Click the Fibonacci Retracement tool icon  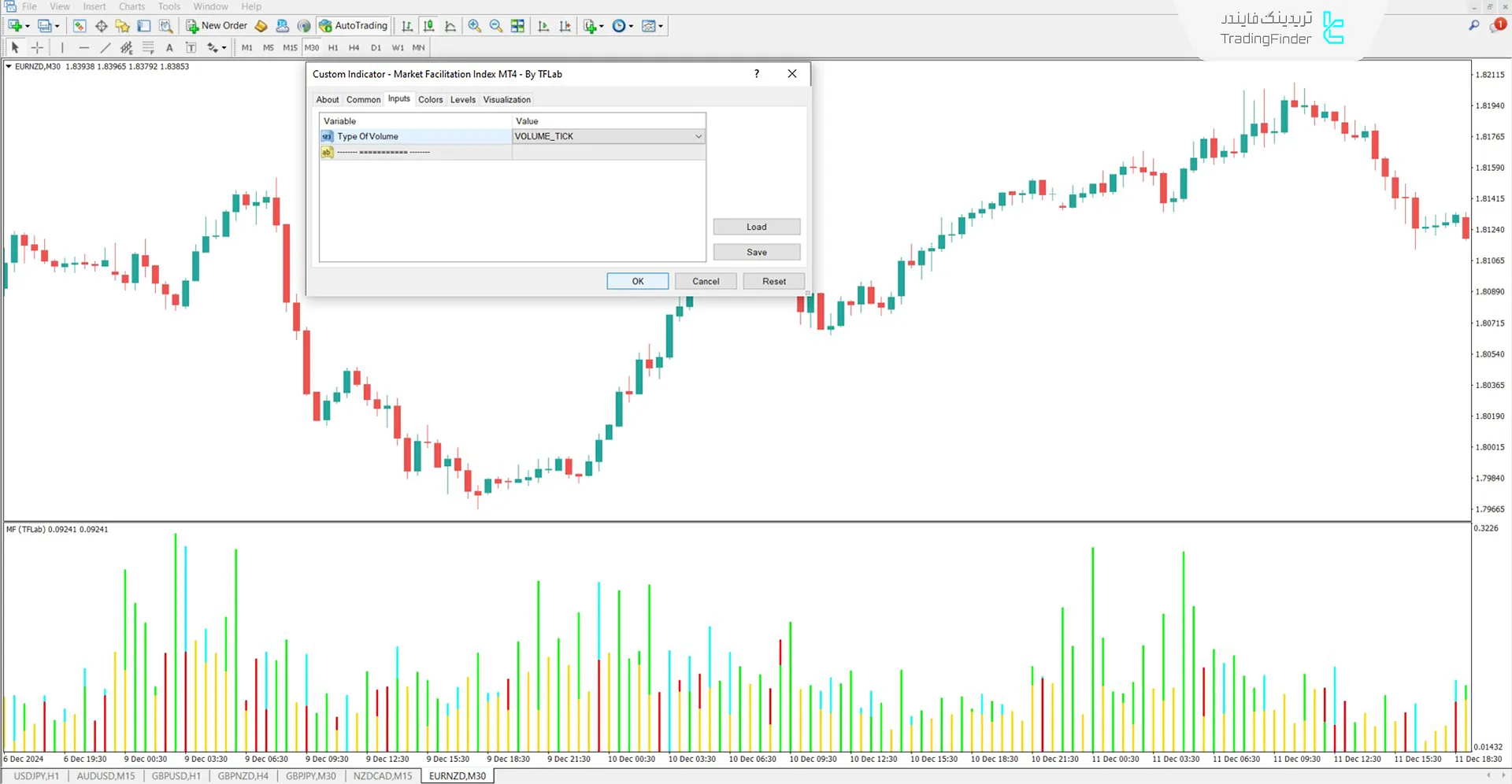[x=148, y=48]
